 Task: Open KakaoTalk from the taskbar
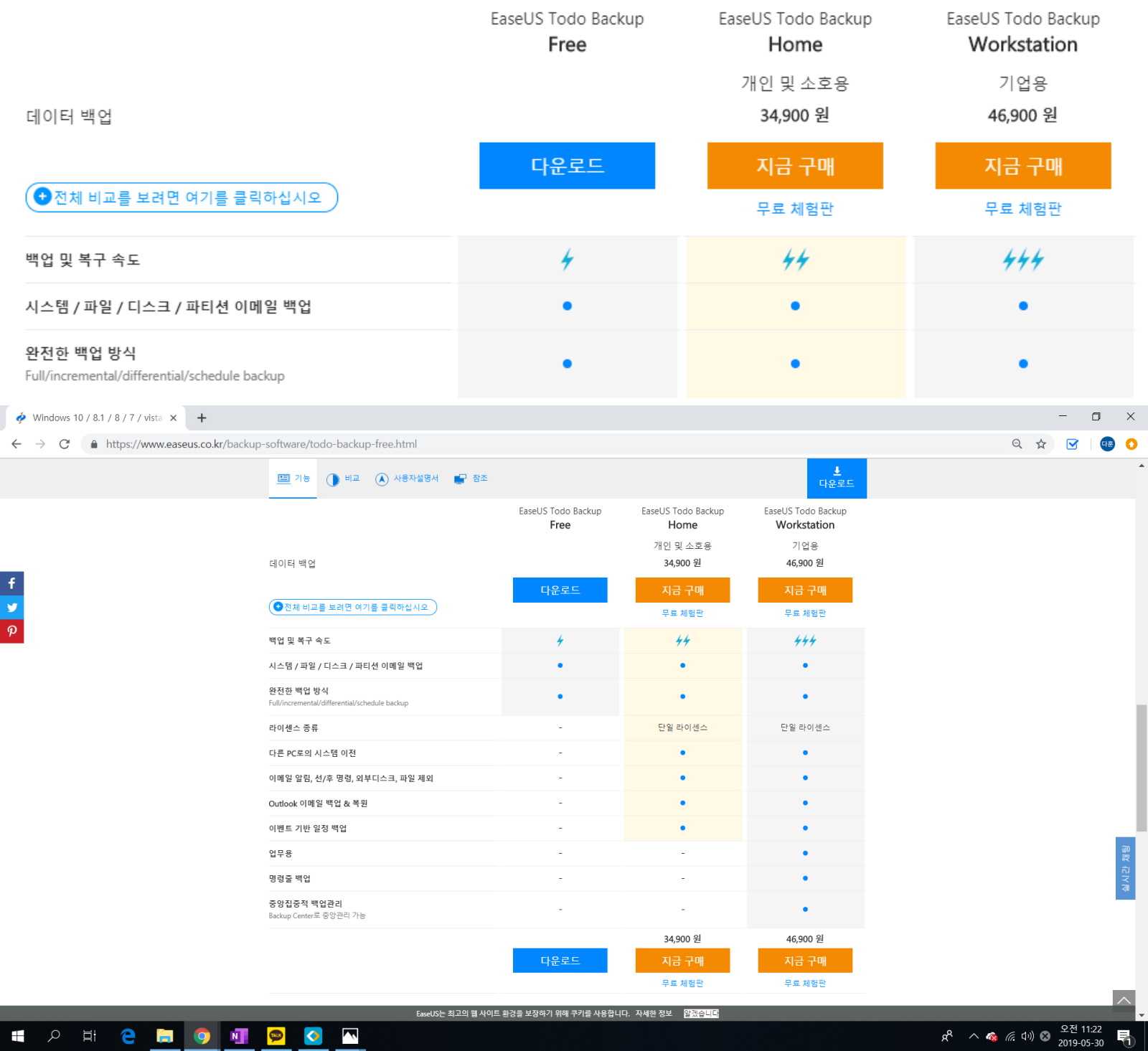[276, 1036]
